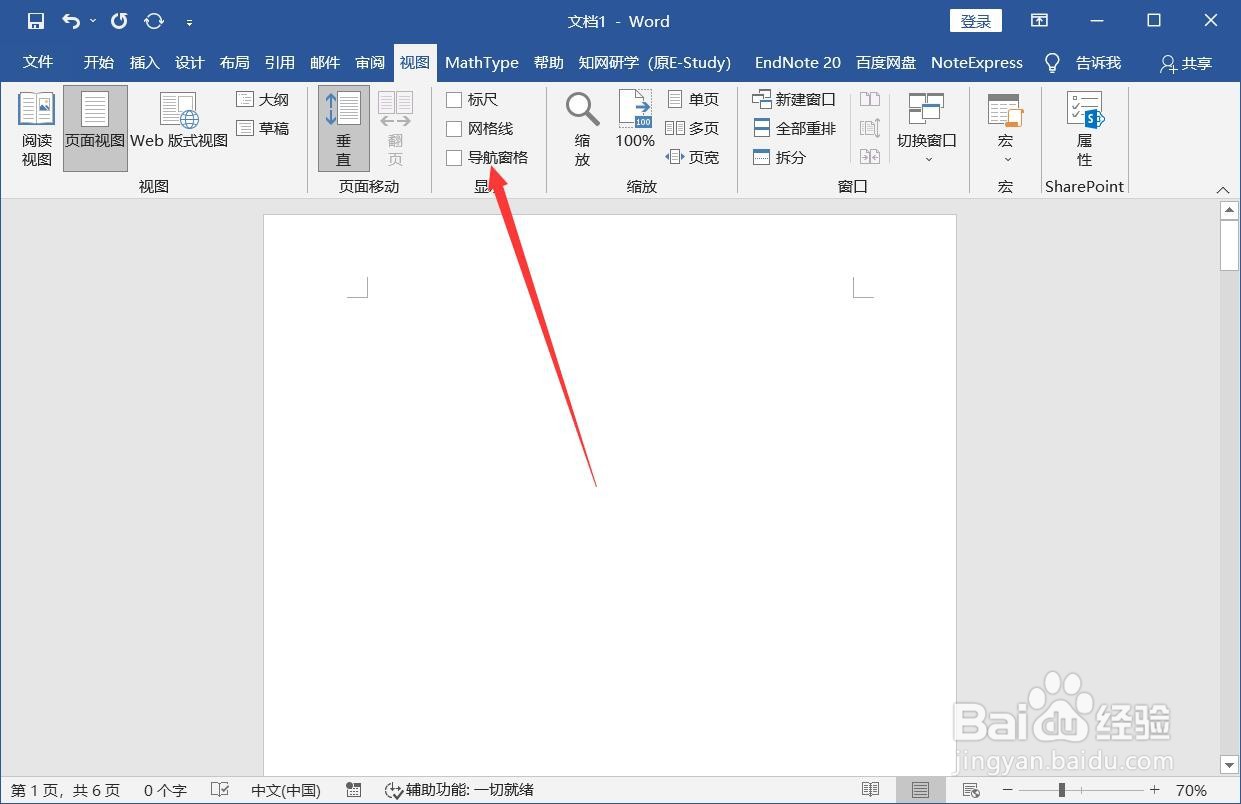Click the 共享 share button
This screenshot has width=1241, height=804.
(x=1186, y=63)
